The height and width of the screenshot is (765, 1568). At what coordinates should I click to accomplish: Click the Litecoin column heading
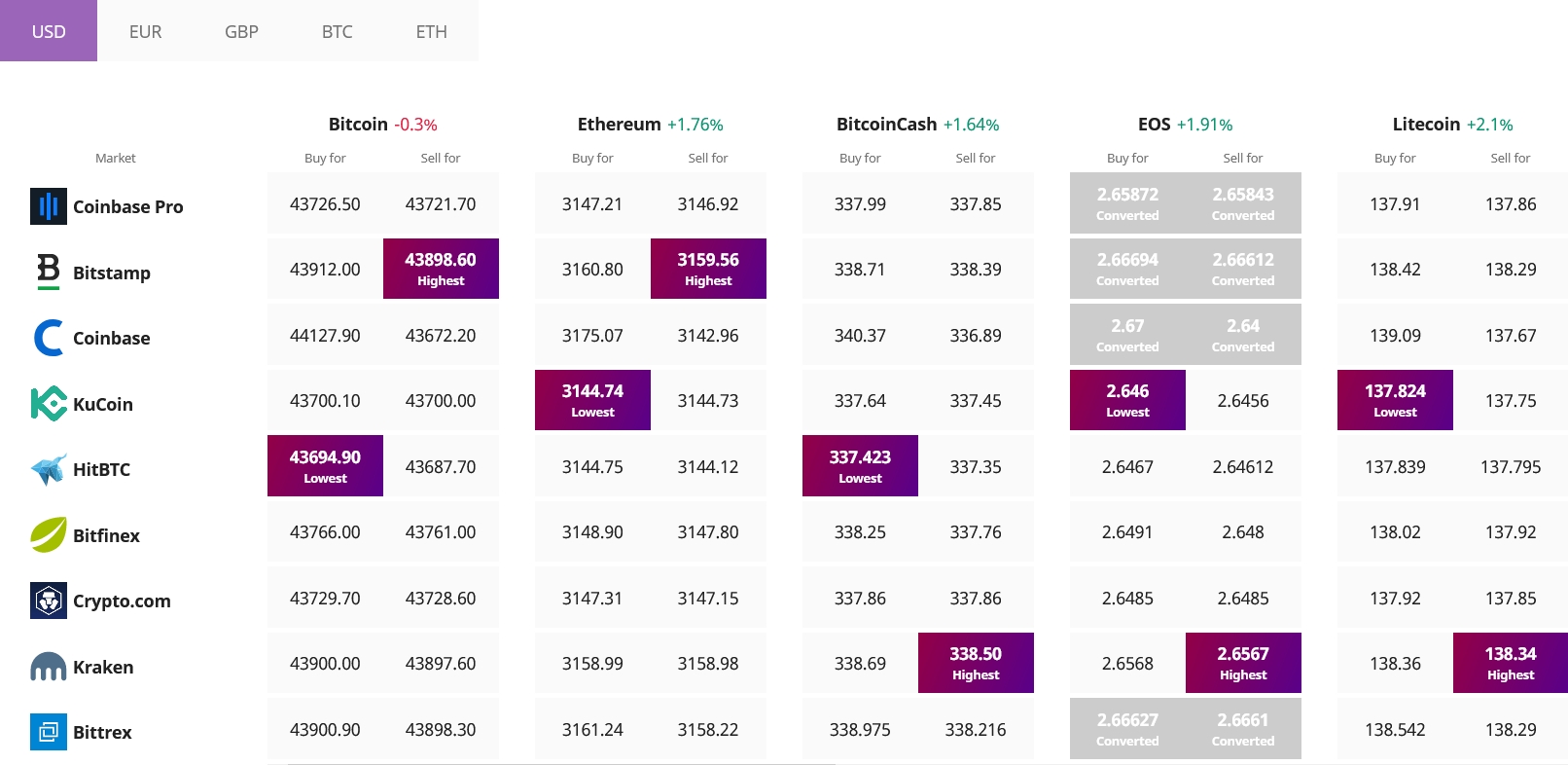click(1426, 124)
